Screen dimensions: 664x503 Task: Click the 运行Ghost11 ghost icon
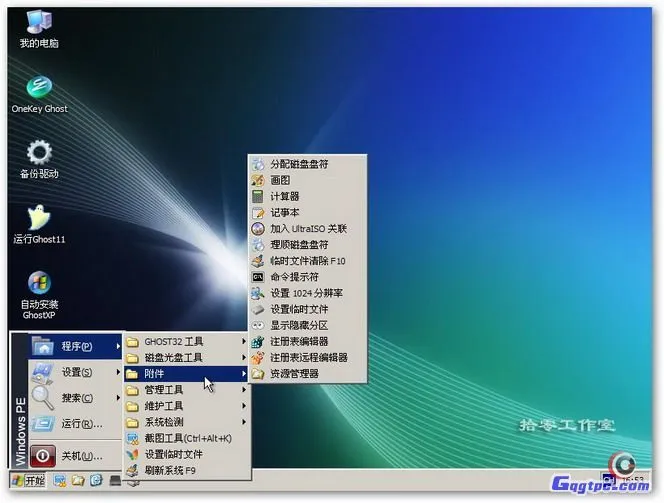tap(39, 224)
